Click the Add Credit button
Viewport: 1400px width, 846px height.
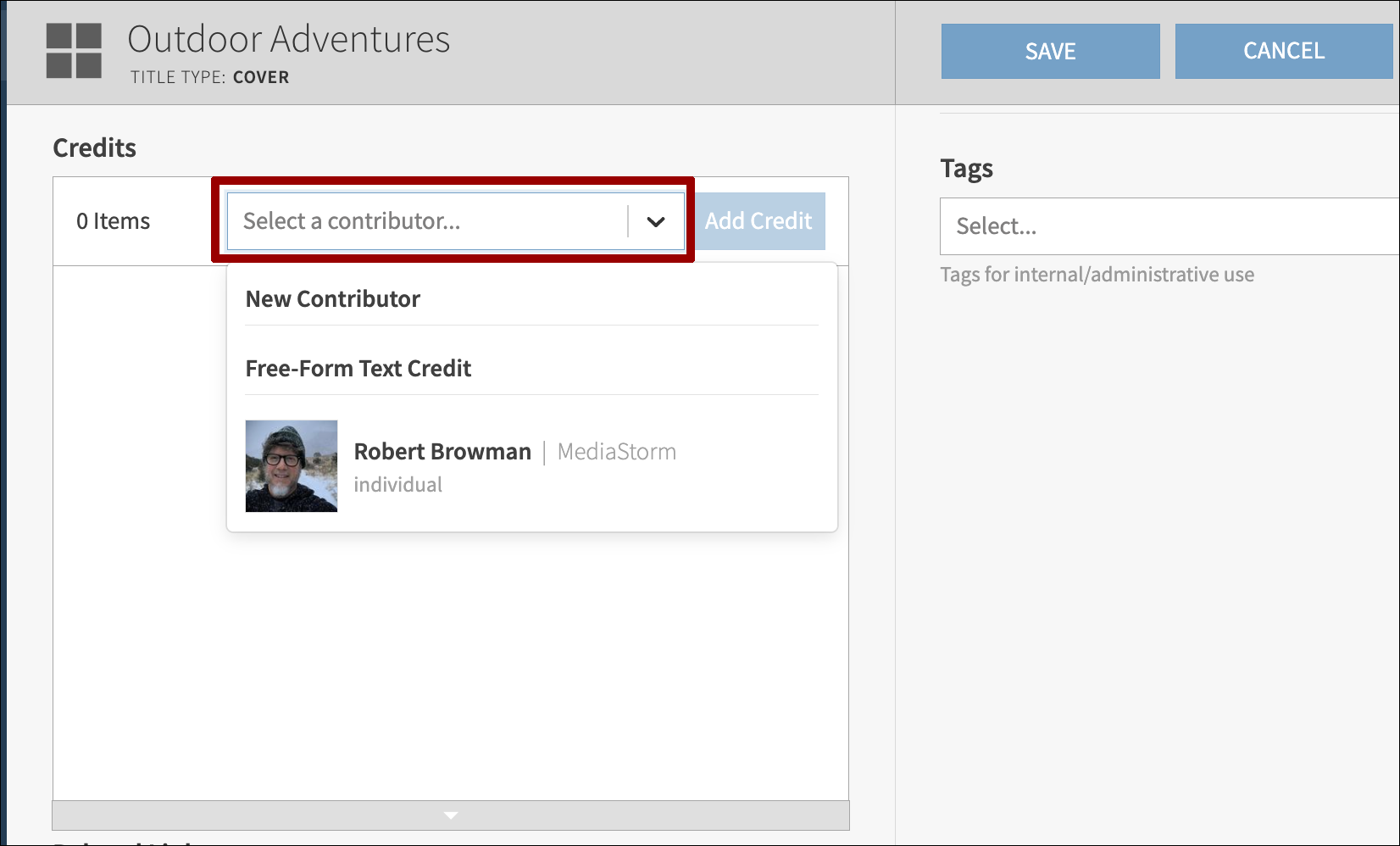[x=758, y=221]
